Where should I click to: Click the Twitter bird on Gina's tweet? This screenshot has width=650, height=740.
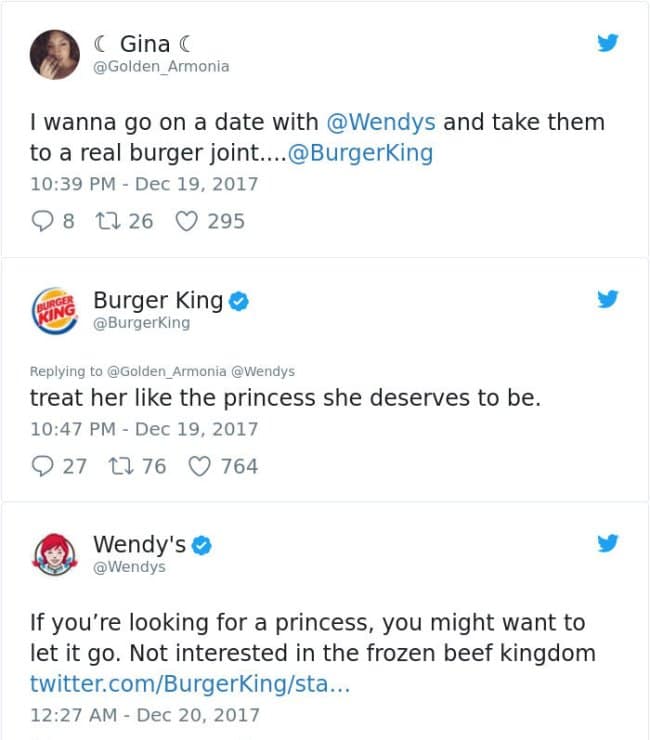(608, 43)
